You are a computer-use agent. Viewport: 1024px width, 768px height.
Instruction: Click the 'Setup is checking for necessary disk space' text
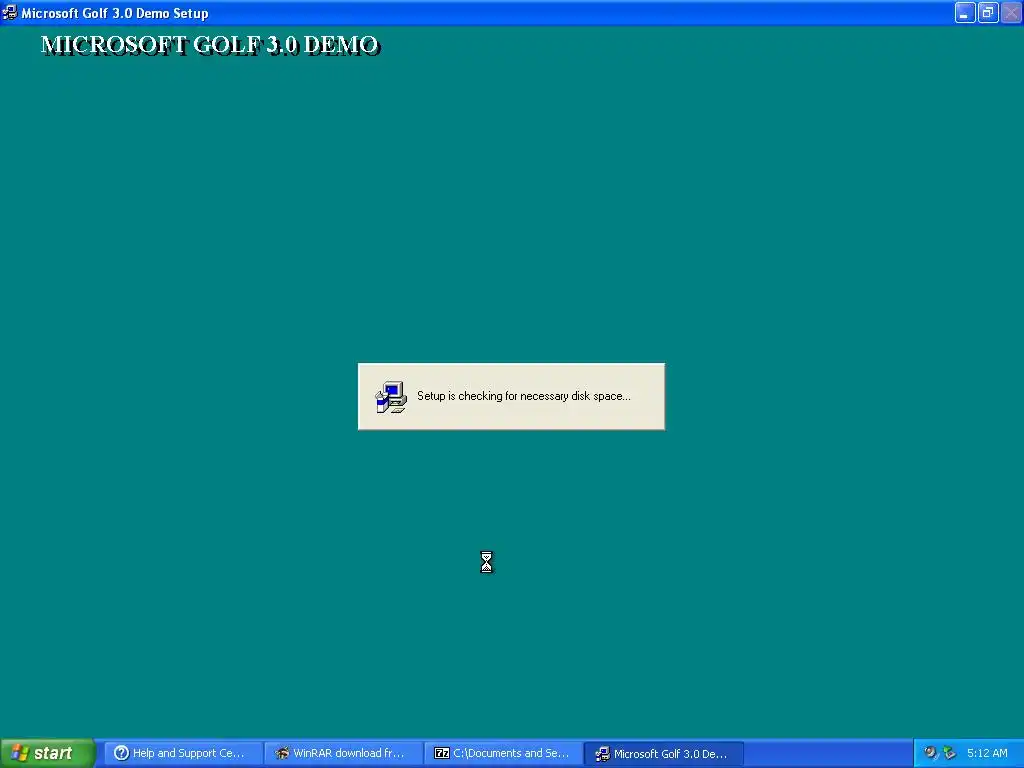(524, 396)
